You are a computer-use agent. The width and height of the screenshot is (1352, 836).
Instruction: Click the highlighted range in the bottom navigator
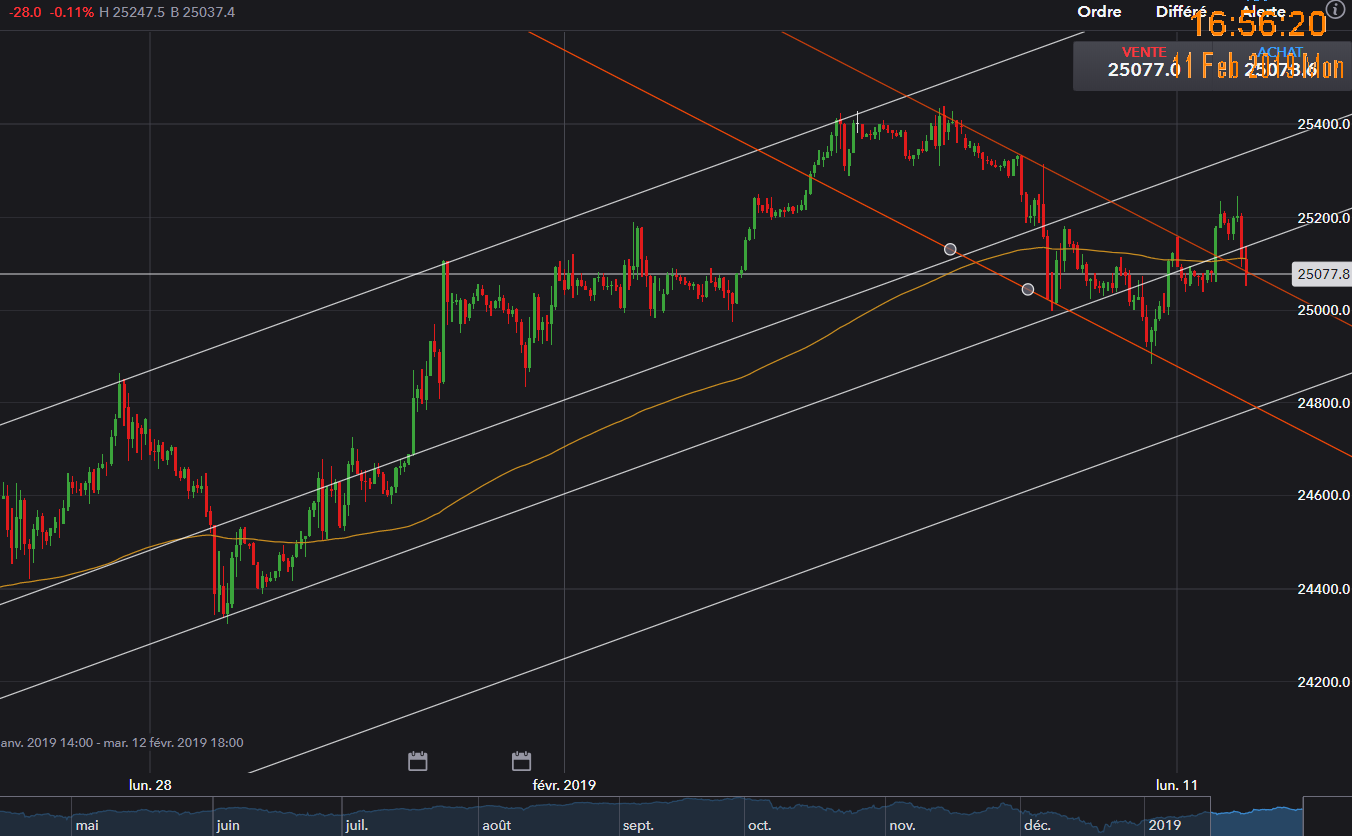coord(1256,815)
